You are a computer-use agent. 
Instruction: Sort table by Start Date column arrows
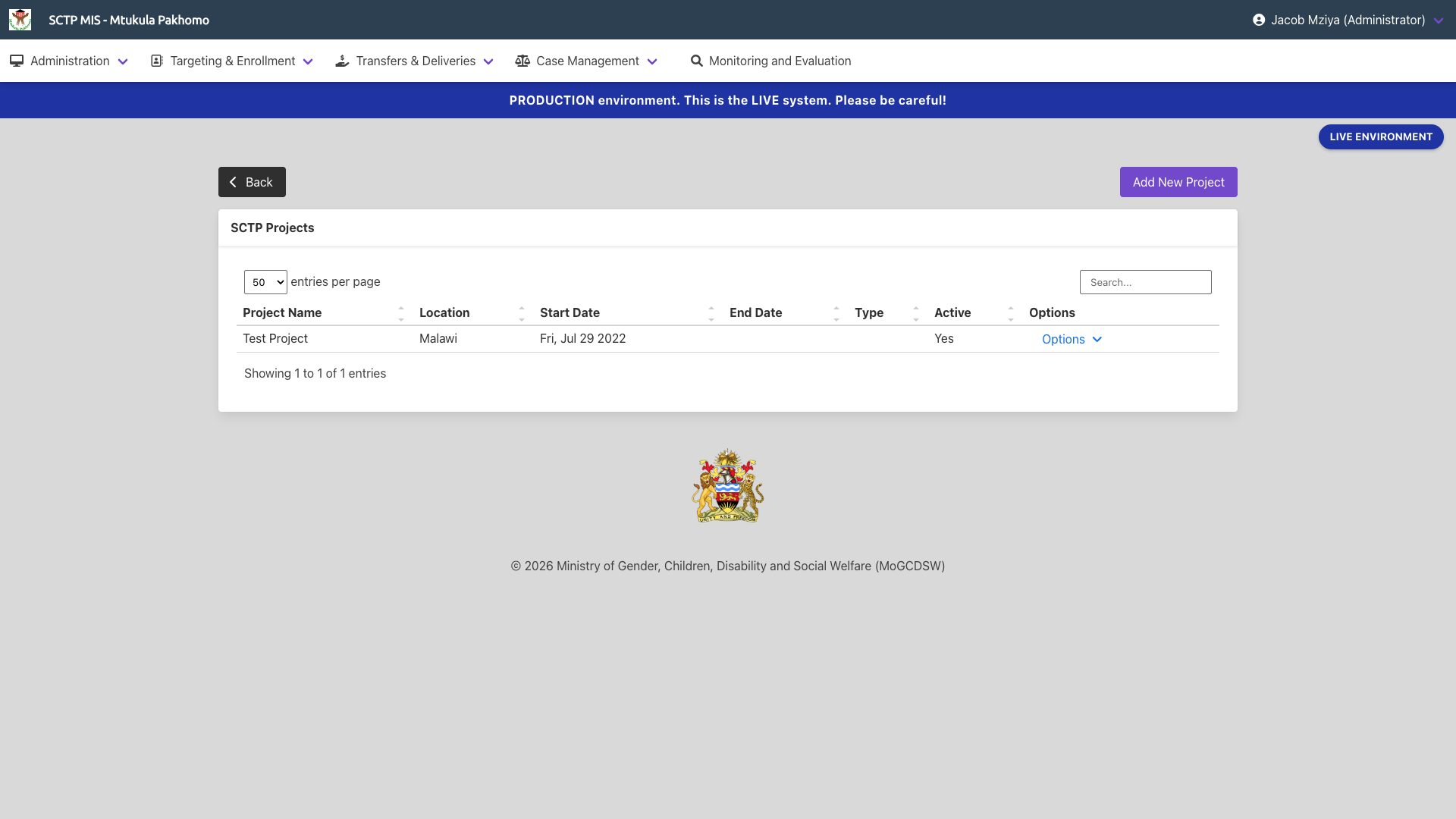tap(711, 313)
